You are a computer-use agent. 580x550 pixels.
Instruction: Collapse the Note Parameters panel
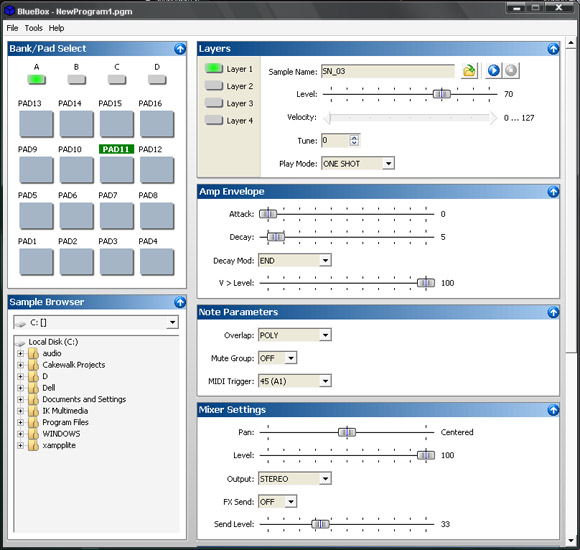(553, 312)
